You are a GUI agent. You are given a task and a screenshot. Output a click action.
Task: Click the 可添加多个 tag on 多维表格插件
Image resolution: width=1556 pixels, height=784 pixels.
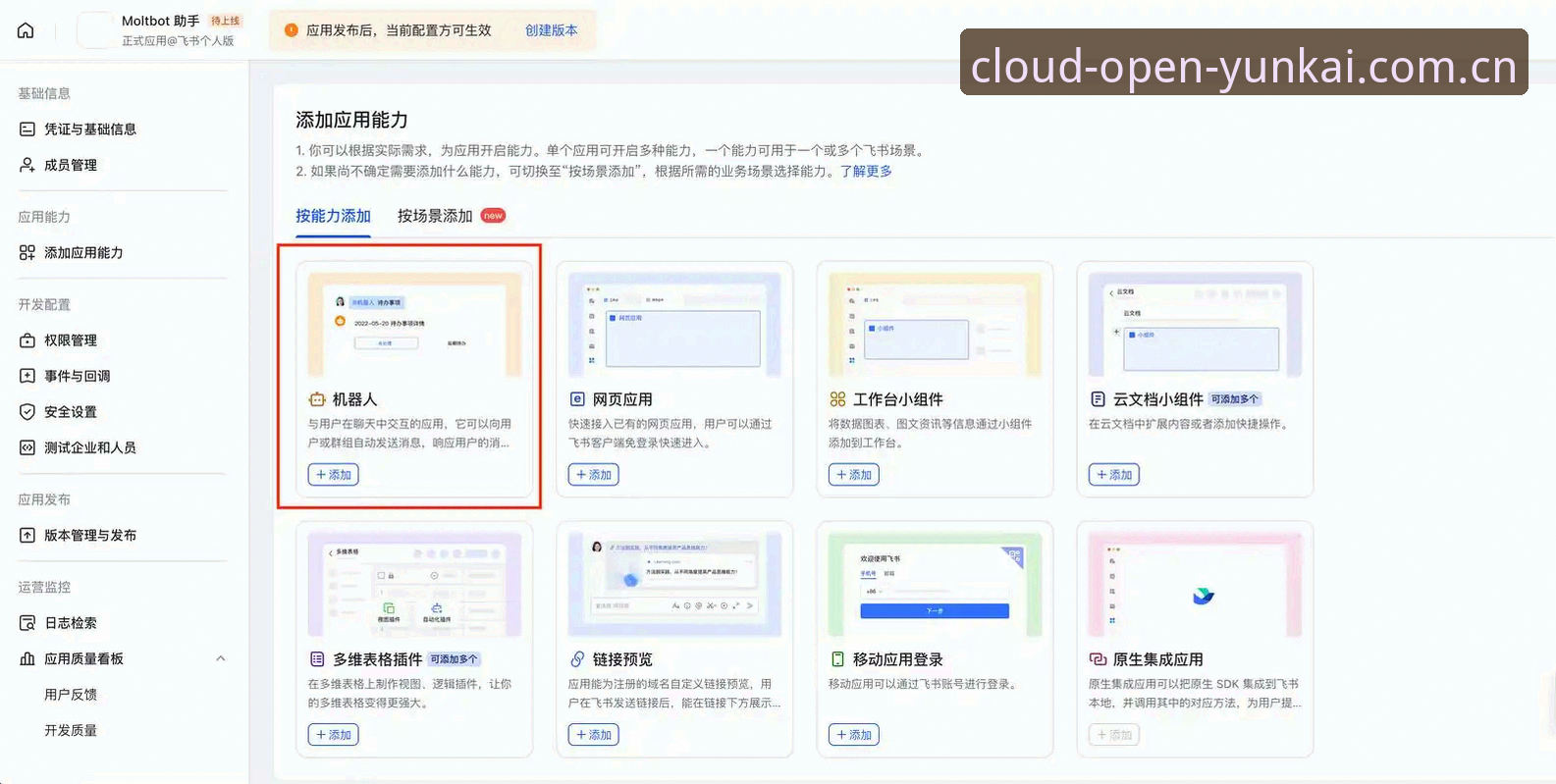454,659
